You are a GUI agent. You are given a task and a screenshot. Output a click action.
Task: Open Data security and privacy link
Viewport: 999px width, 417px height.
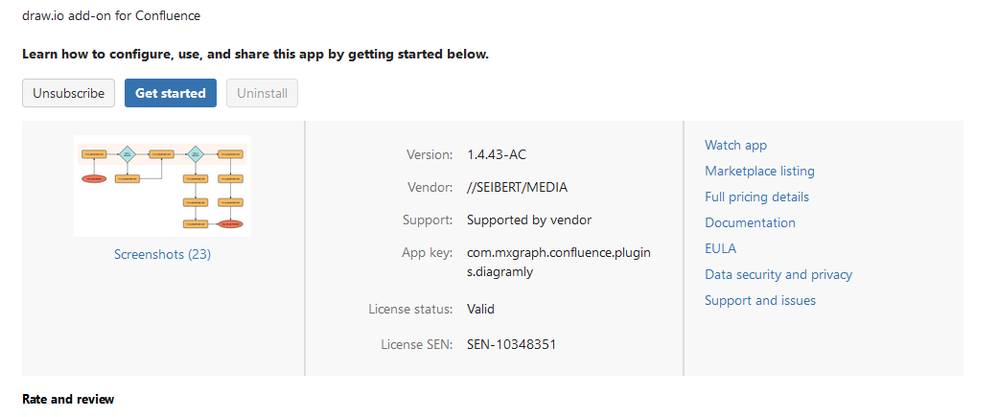(779, 274)
